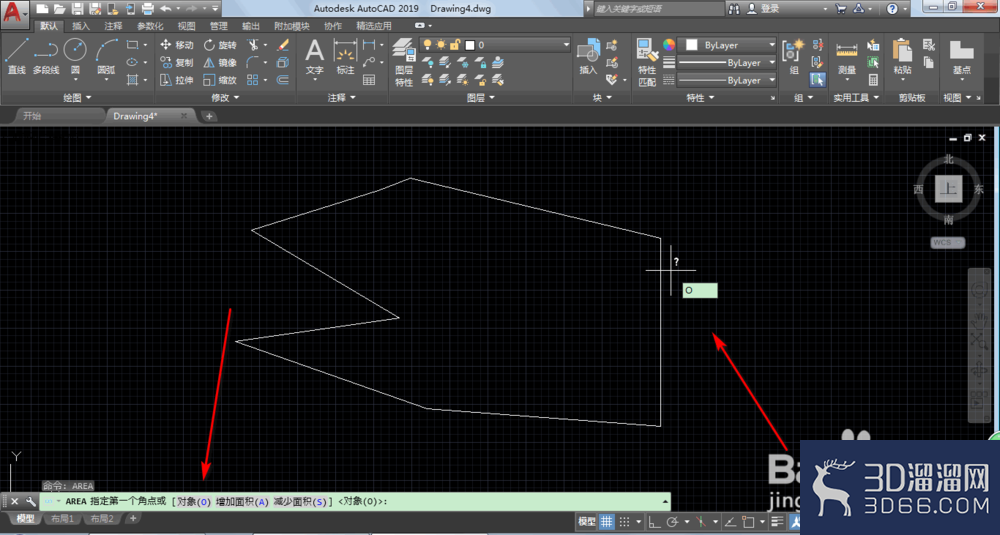Activate the Scale (缩放) command
This screenshot has width=1000, height=535.
(x=219, y=80)
